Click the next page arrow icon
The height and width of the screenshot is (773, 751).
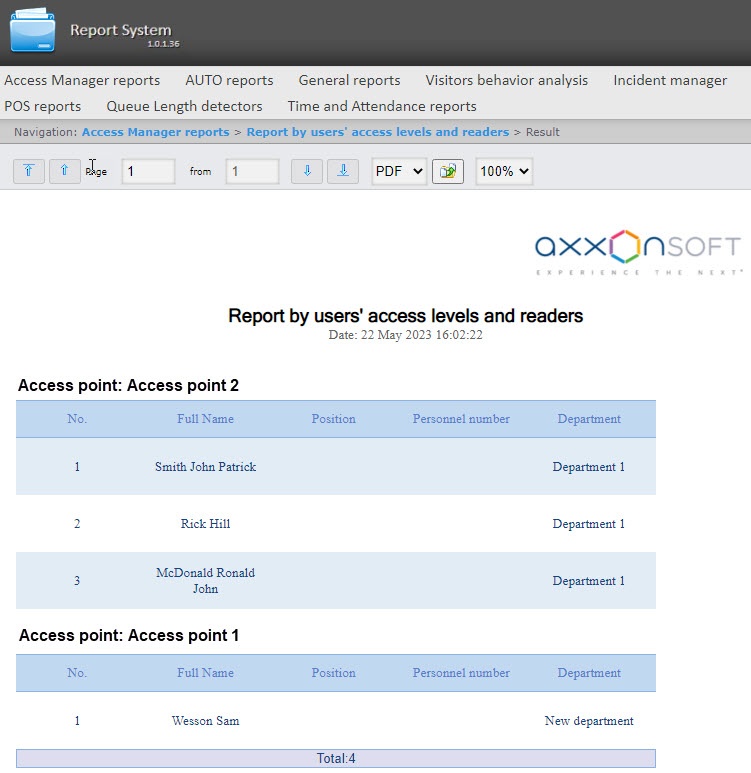[306, 171]
